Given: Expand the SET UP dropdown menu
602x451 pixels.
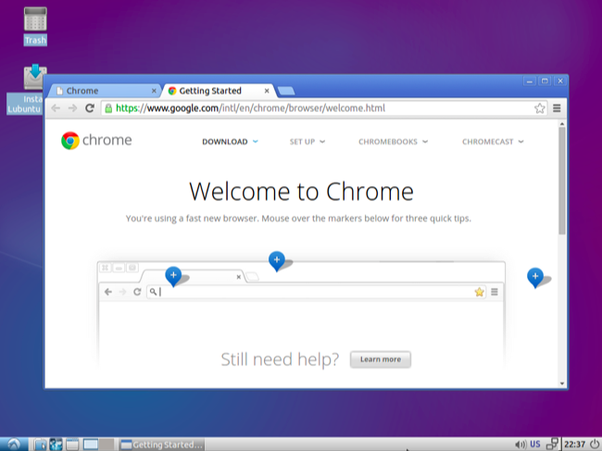Looking at the screenshot, I should click(307, 142).
